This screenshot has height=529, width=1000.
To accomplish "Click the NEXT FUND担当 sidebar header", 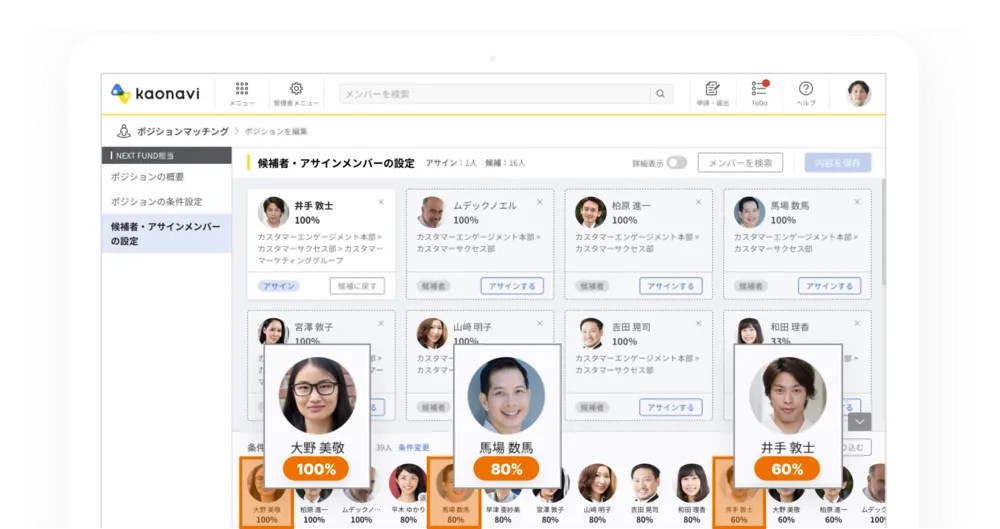I will [166, 156].
